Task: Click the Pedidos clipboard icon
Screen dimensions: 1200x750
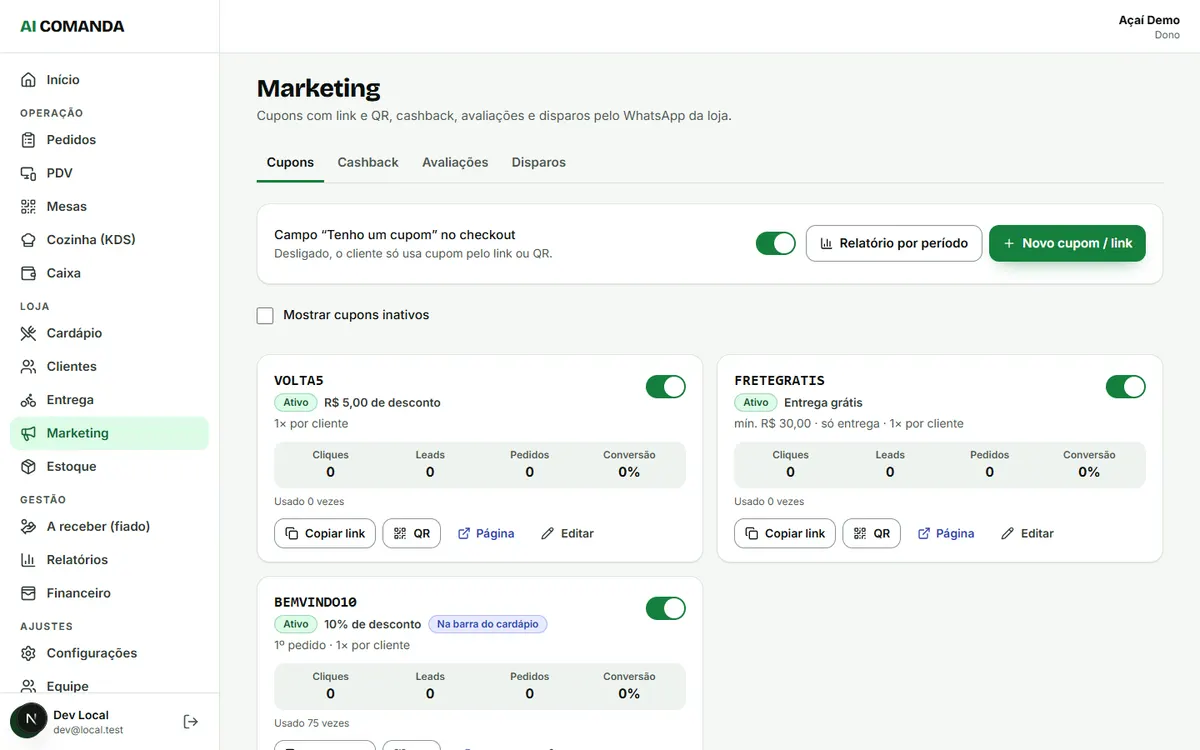Action: click(28, 140)
